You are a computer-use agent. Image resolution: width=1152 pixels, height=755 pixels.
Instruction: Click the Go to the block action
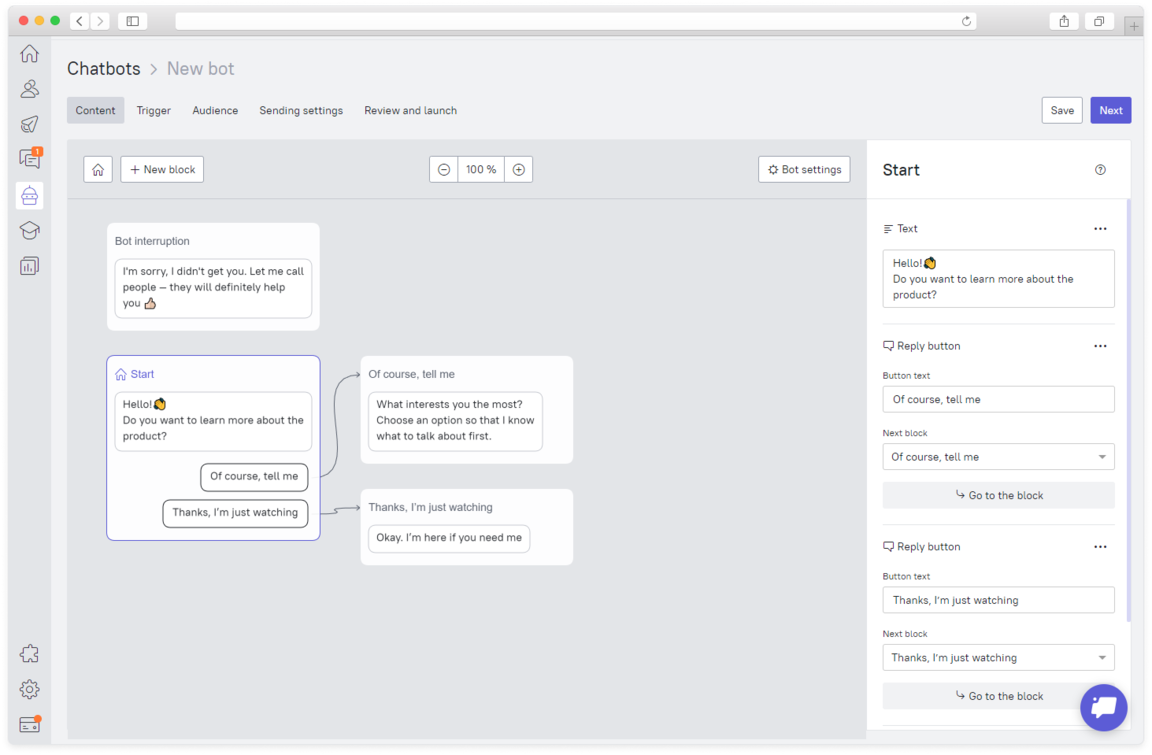tap(998, 495)
